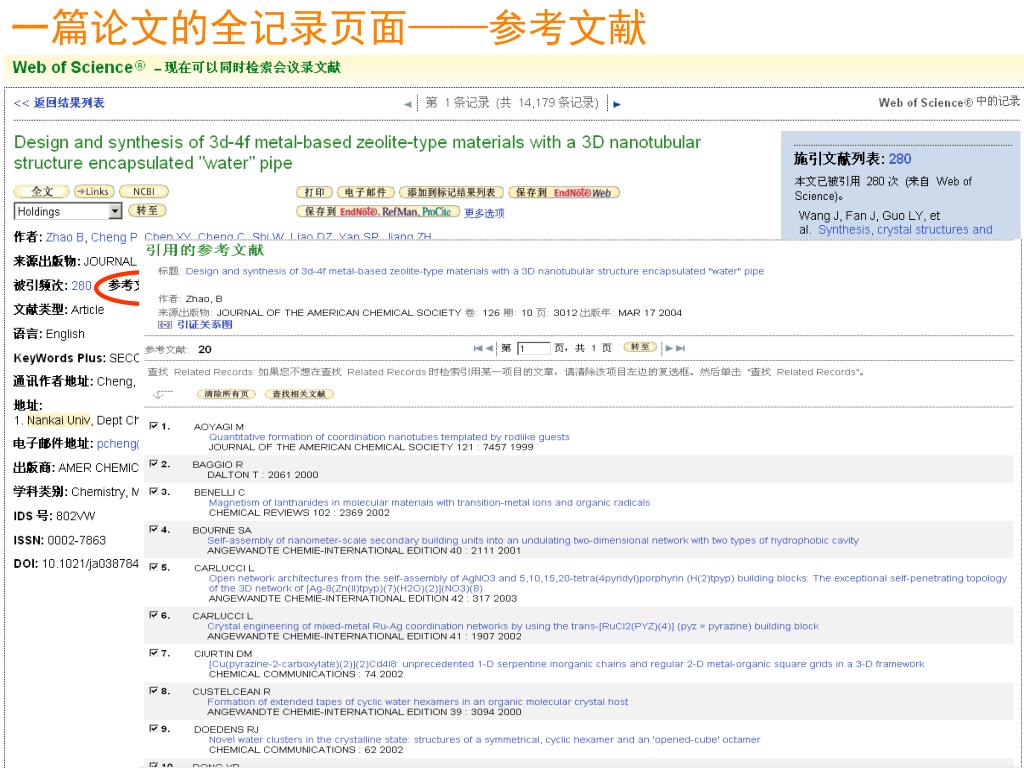Click the 电子邮件 email button
This screenshot has width=1024, height=768.
(x=366, y=192)
